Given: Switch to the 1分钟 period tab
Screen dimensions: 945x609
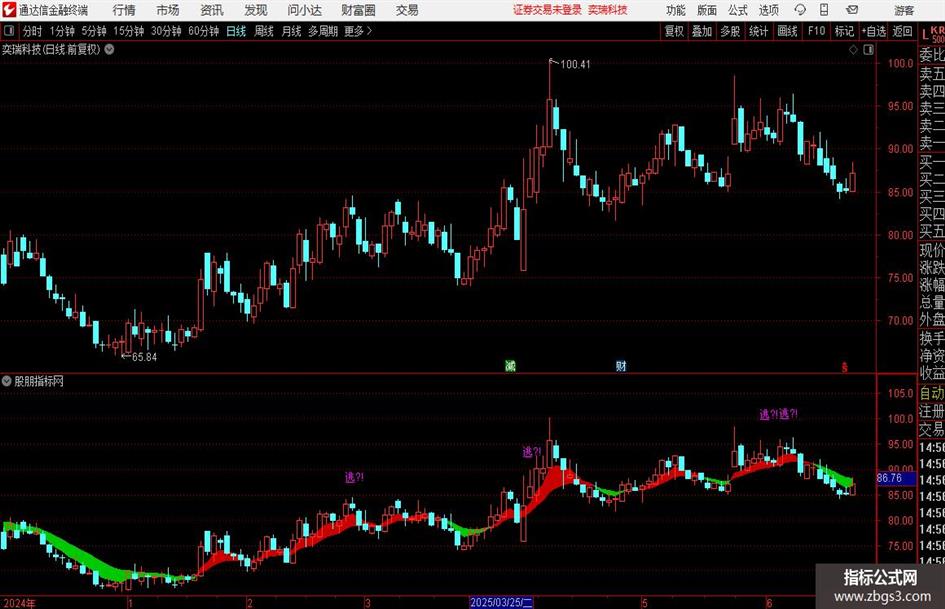Looking at the screenshot, I should [x=62, y=31].
